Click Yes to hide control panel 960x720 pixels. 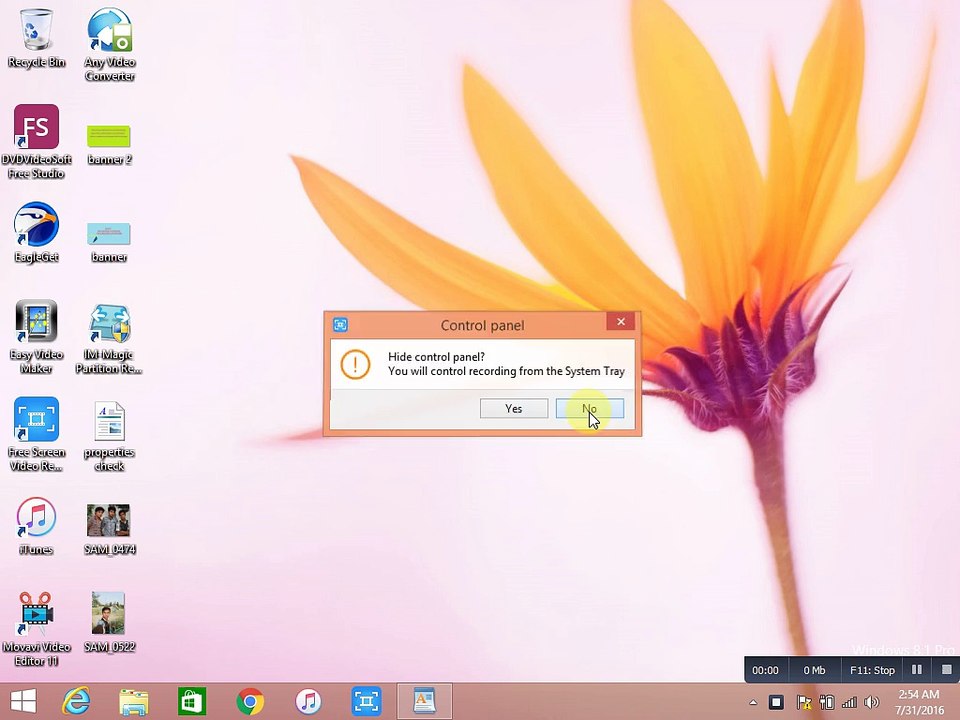tap(514, 408)
